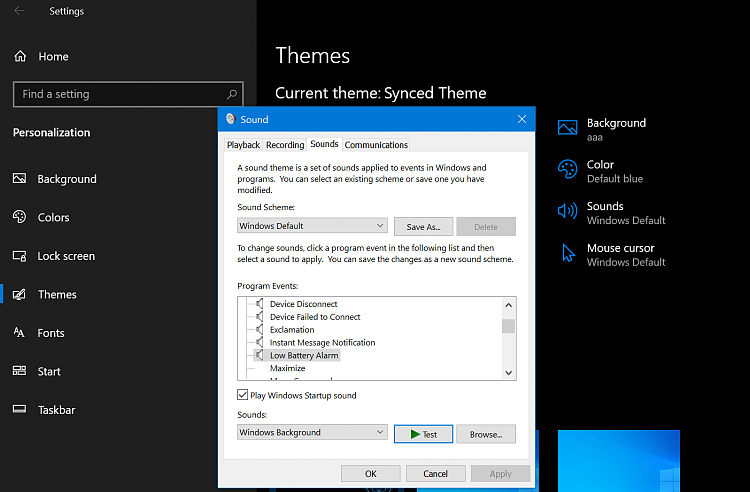Click the Mouse cursor label text
Screen dimensions: 750x492
(x=620, y=248)
